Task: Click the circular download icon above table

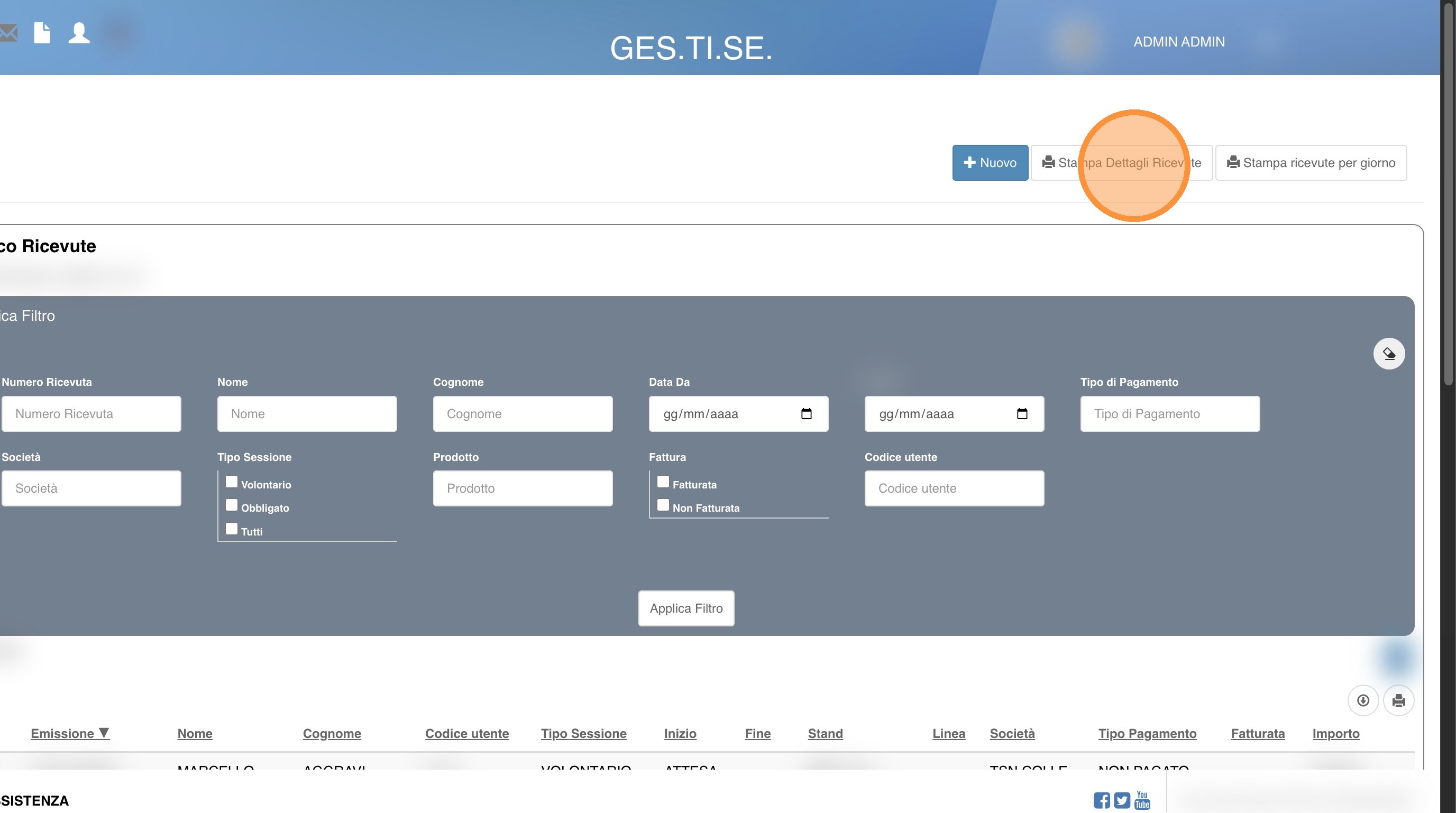Action: coord(1363,700)
